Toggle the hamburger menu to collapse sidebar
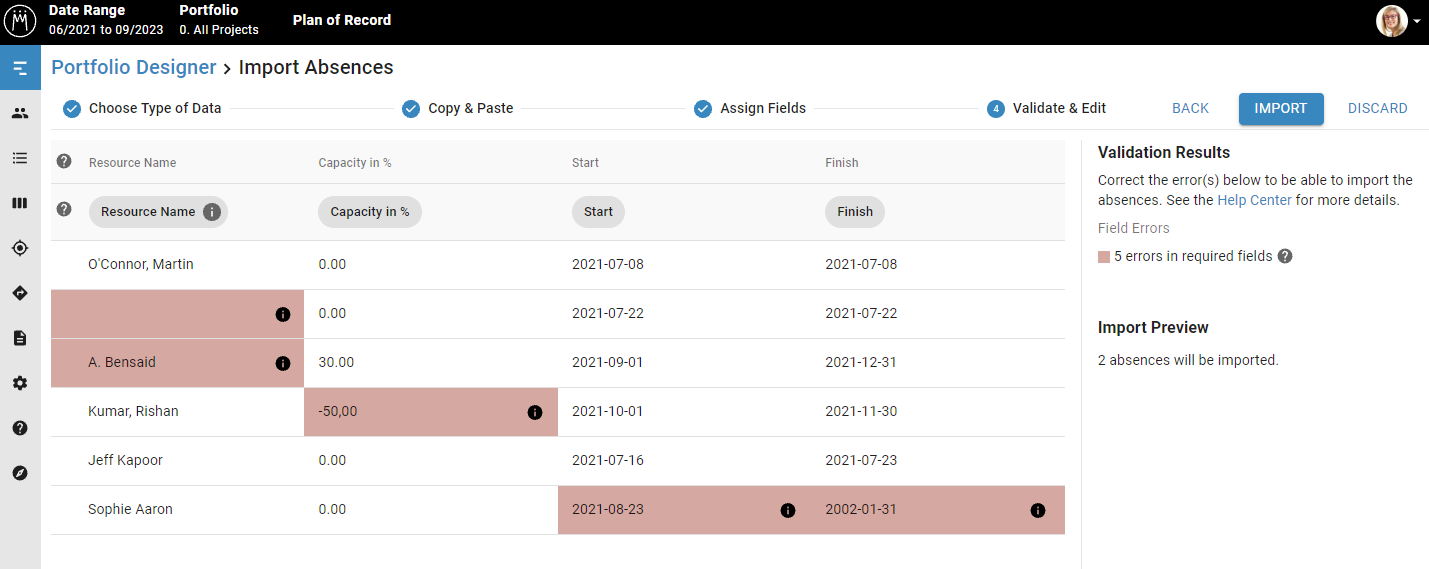The height and width of the screenshot is (569, 1429). (x=20, y=68)
